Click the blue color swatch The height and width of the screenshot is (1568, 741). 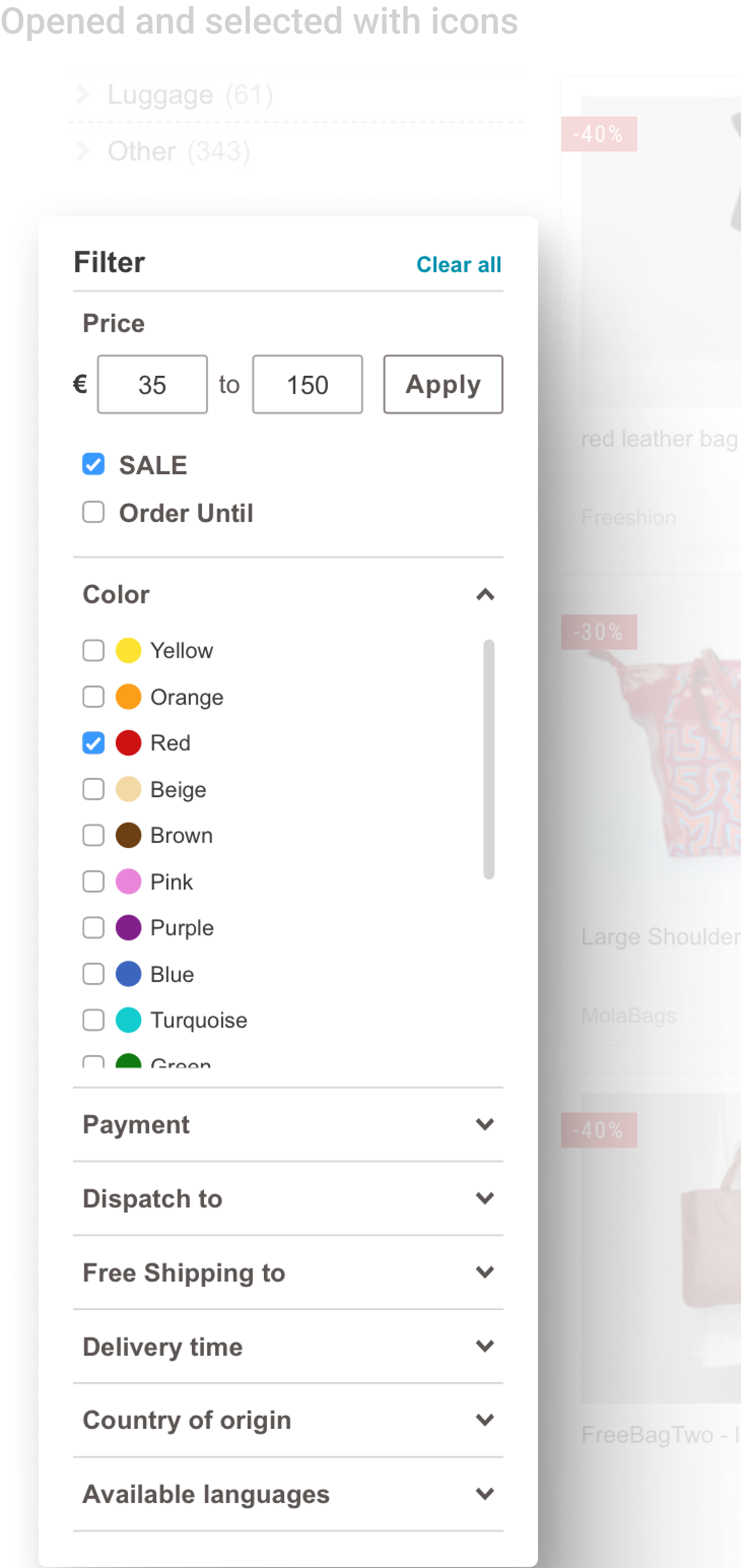point(128,974)
